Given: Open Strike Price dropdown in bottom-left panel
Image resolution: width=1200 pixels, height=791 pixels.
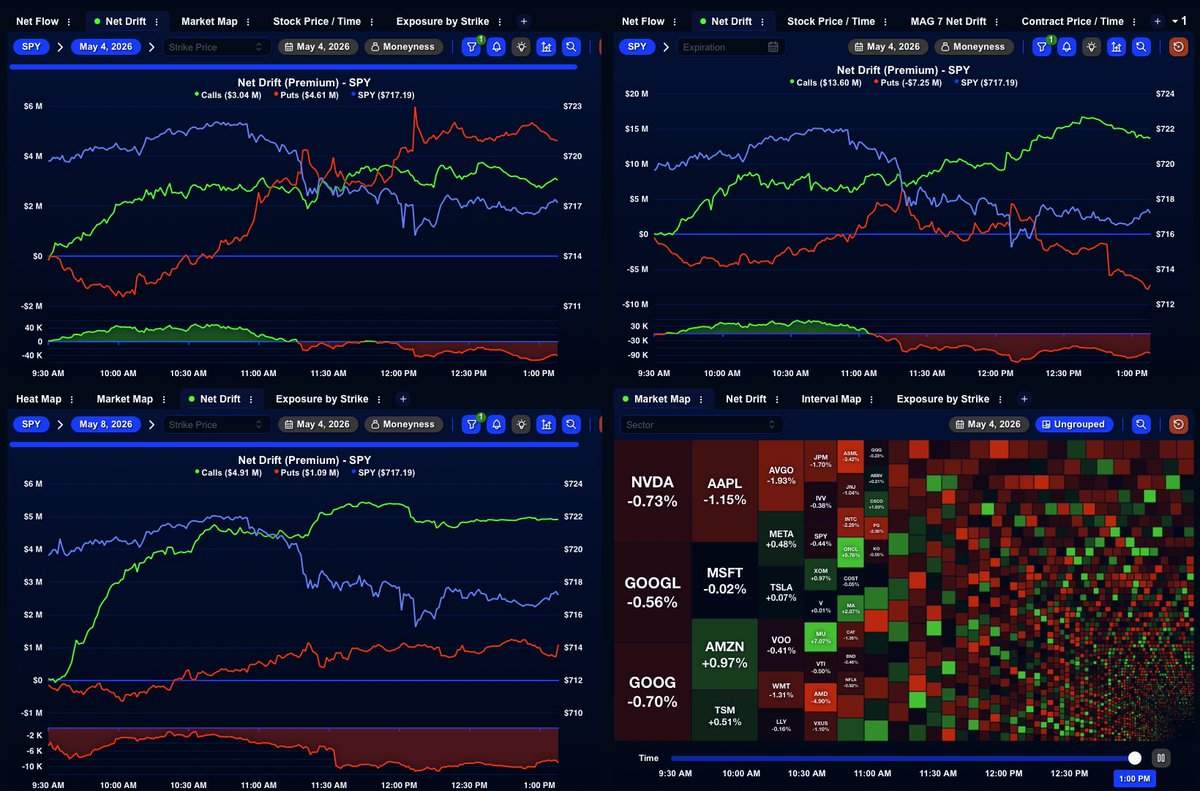Looking at the screenshot, I should (216, 424).
